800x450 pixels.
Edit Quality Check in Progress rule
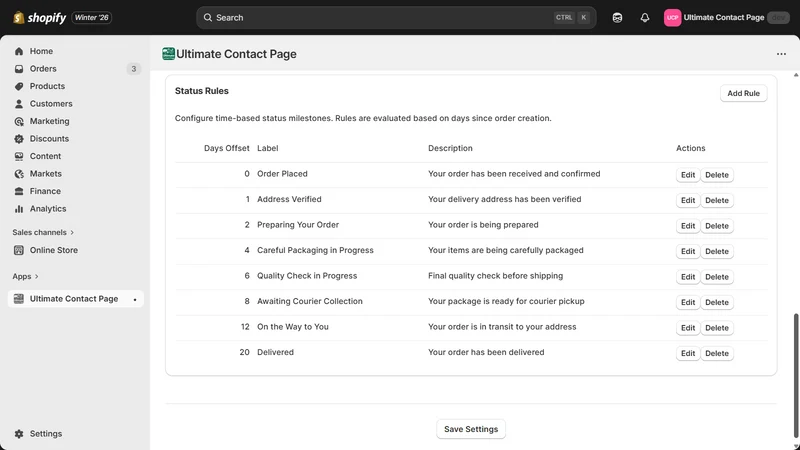pyautogui.click(x=688, y=277)
